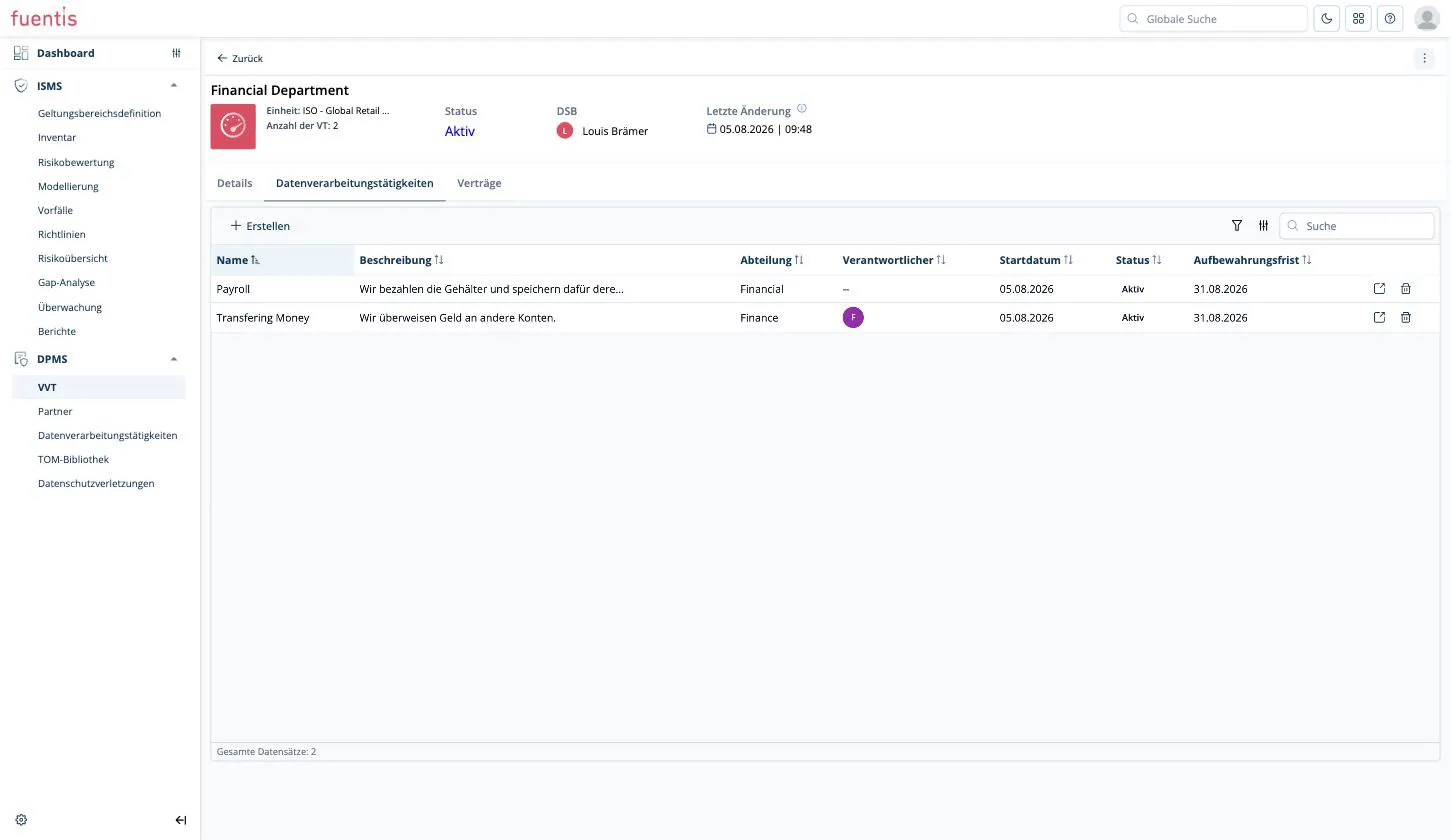Open Risikobewertung in the sidebar
Viewport: 1451px width, 840px height.
coord(76,162)
